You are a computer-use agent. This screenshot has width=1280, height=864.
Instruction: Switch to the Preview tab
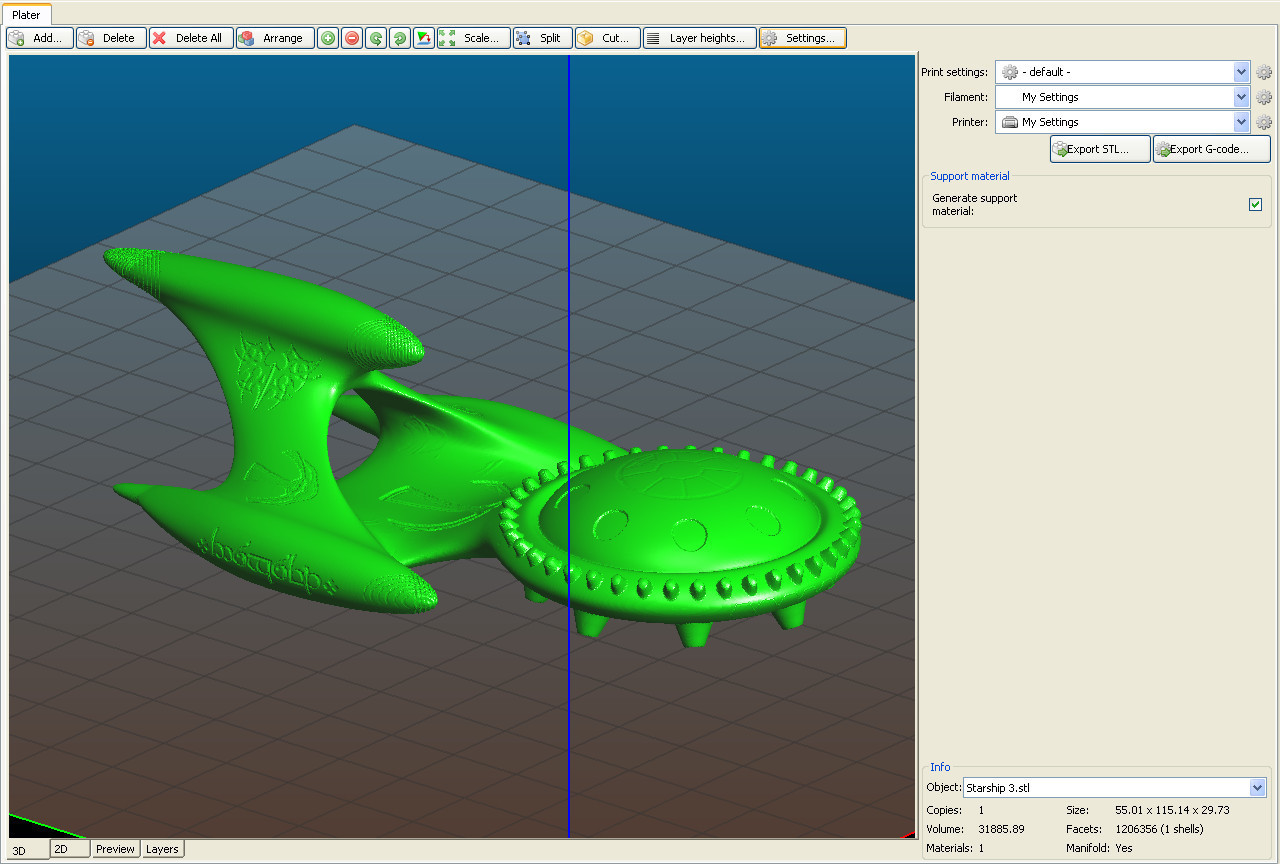(x=115, y=848)
